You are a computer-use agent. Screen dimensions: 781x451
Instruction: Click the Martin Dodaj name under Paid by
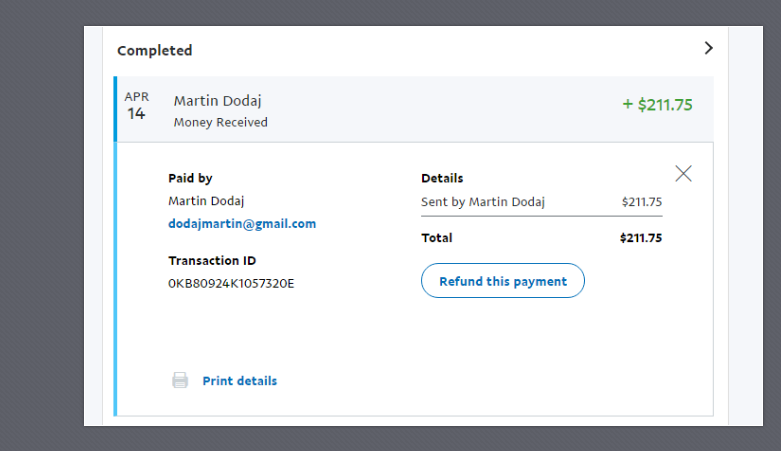click(x=206, y=201)
